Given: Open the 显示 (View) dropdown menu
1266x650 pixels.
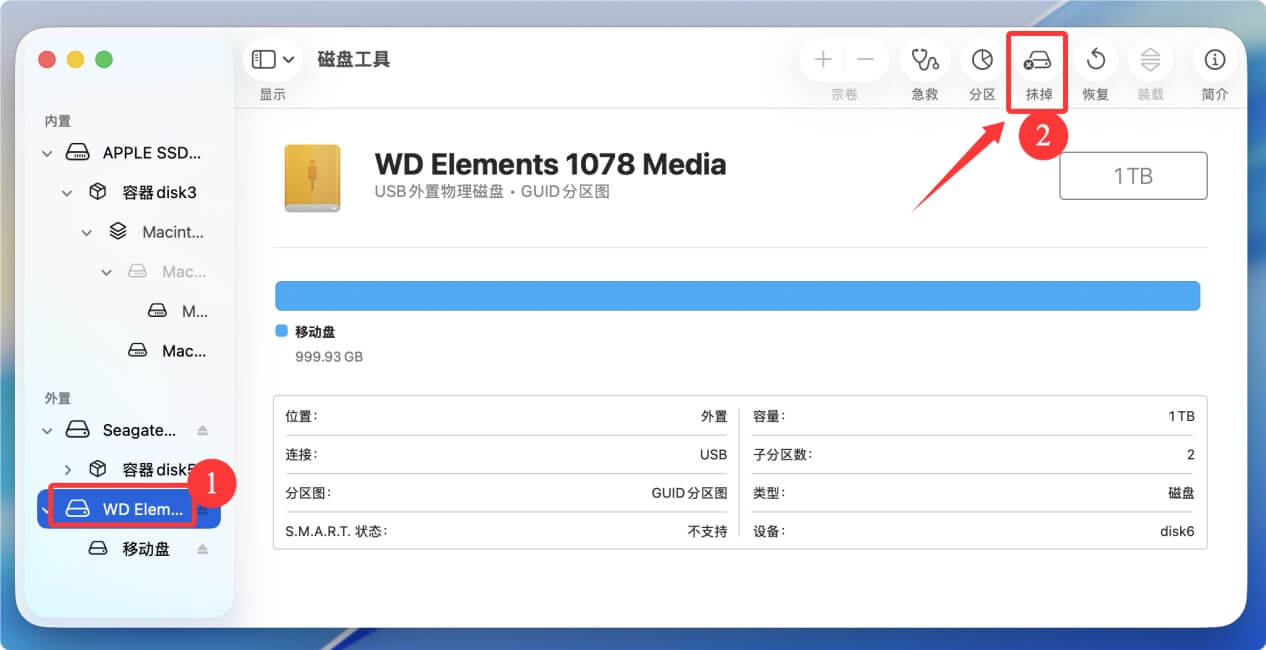Looking at the screenshot, I should coord(271,58).
